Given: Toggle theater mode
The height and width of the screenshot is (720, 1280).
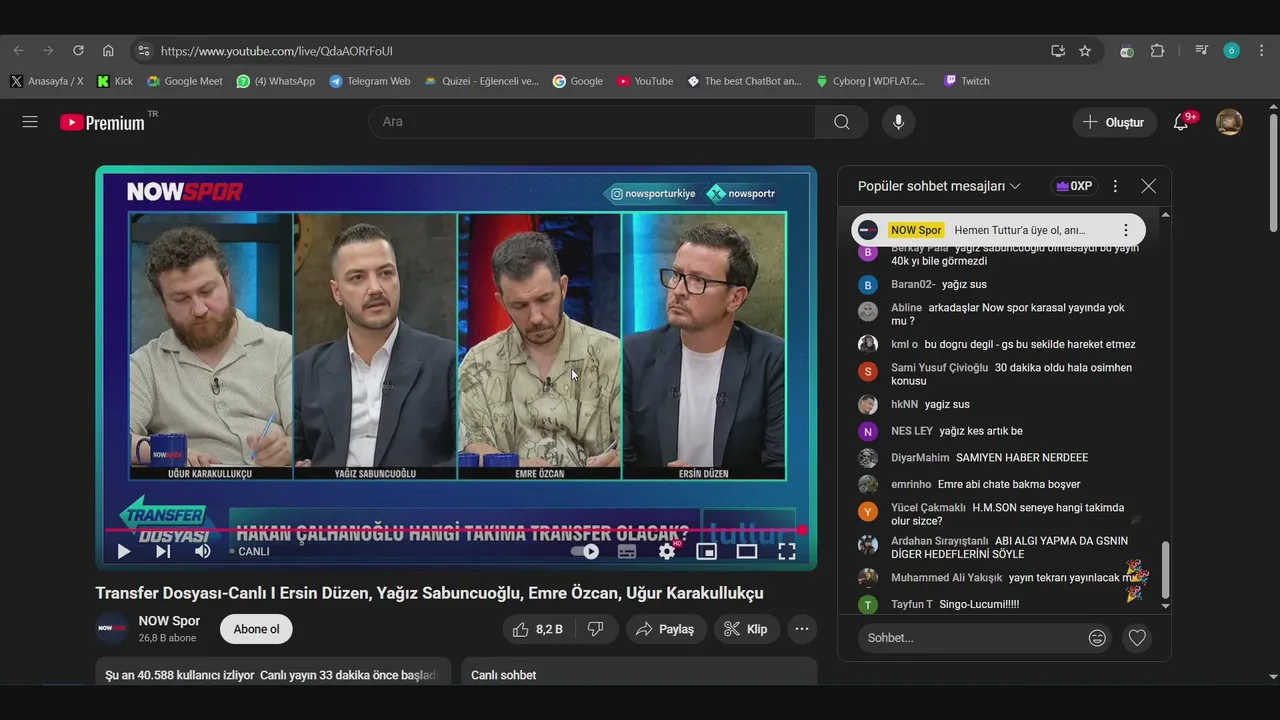Looking at the screenshot, I should [747, 551].
